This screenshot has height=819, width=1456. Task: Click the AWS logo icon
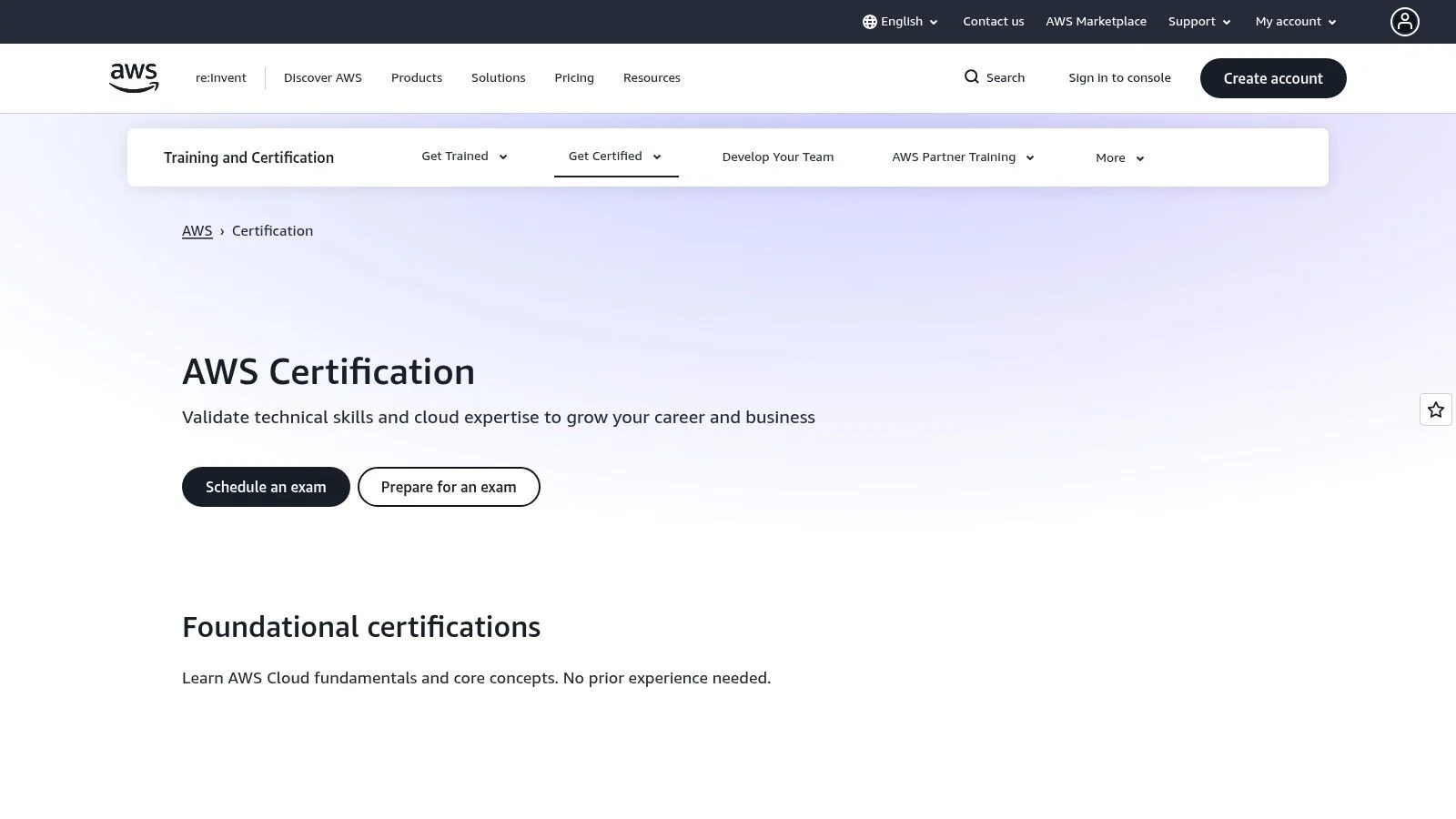(x=134, y=78)
